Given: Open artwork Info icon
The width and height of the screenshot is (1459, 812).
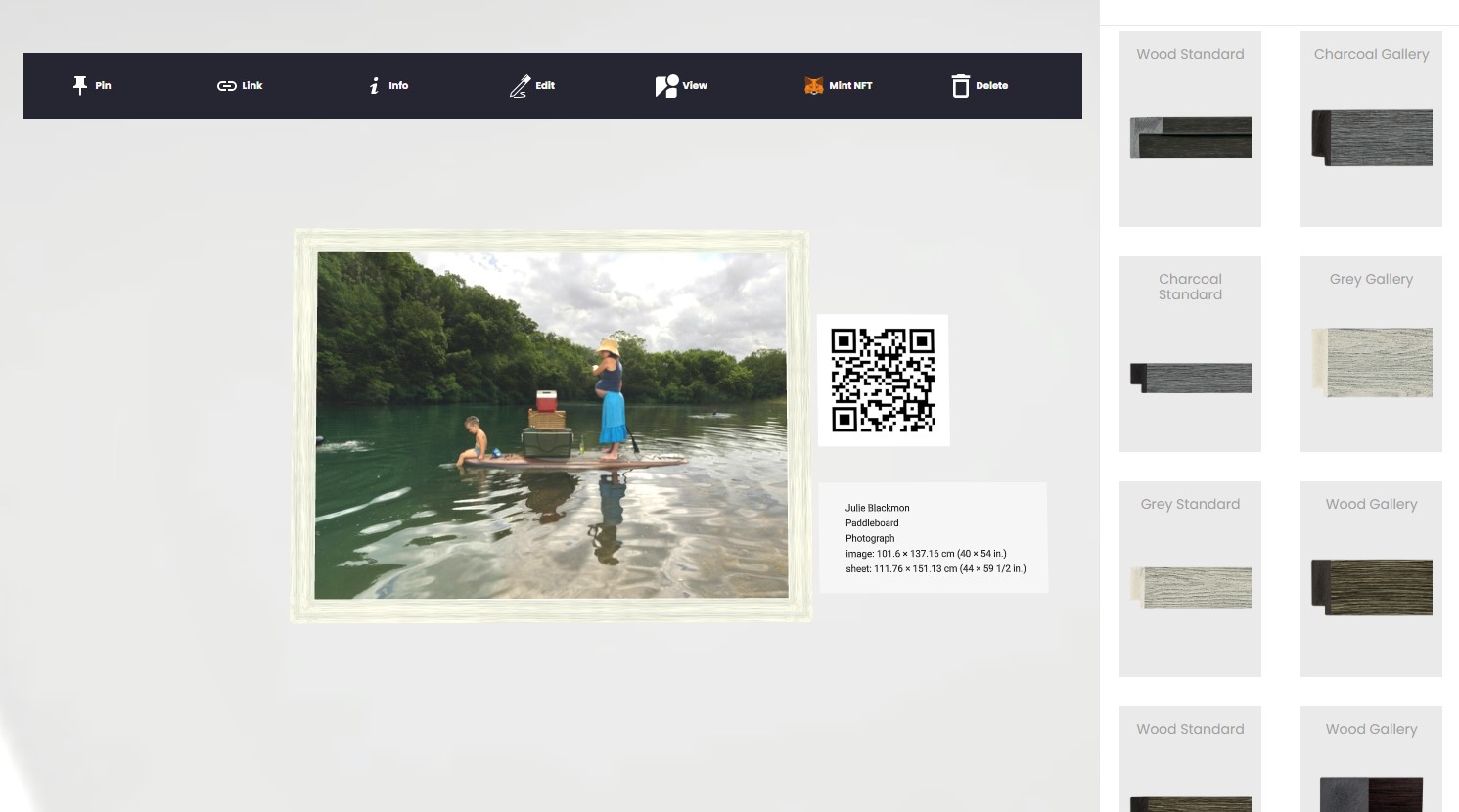Looking at the screenshot, I should pyautogui.click(x=374, y=86).
